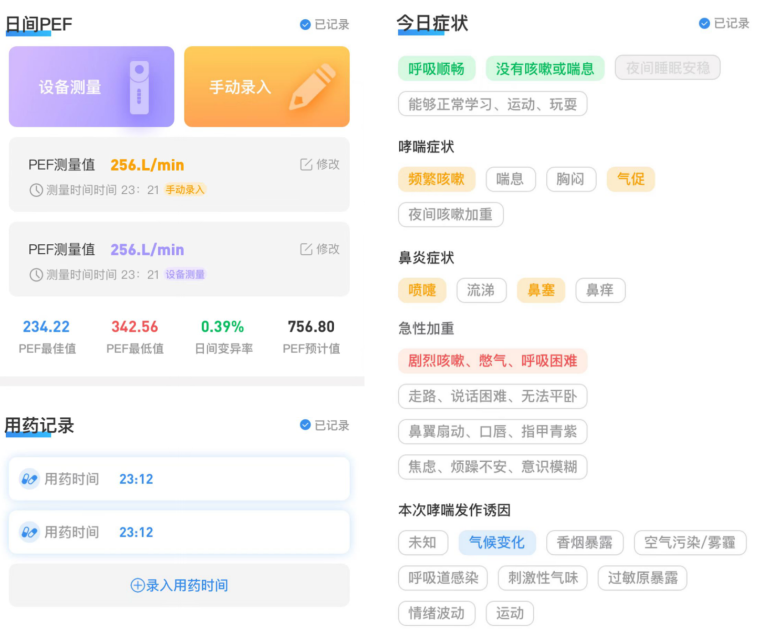This screenshot has width=757, height=641.
Task: Deselect the 鼻塞 rhinitis symptom tag
Action: [x=541, y=290]
